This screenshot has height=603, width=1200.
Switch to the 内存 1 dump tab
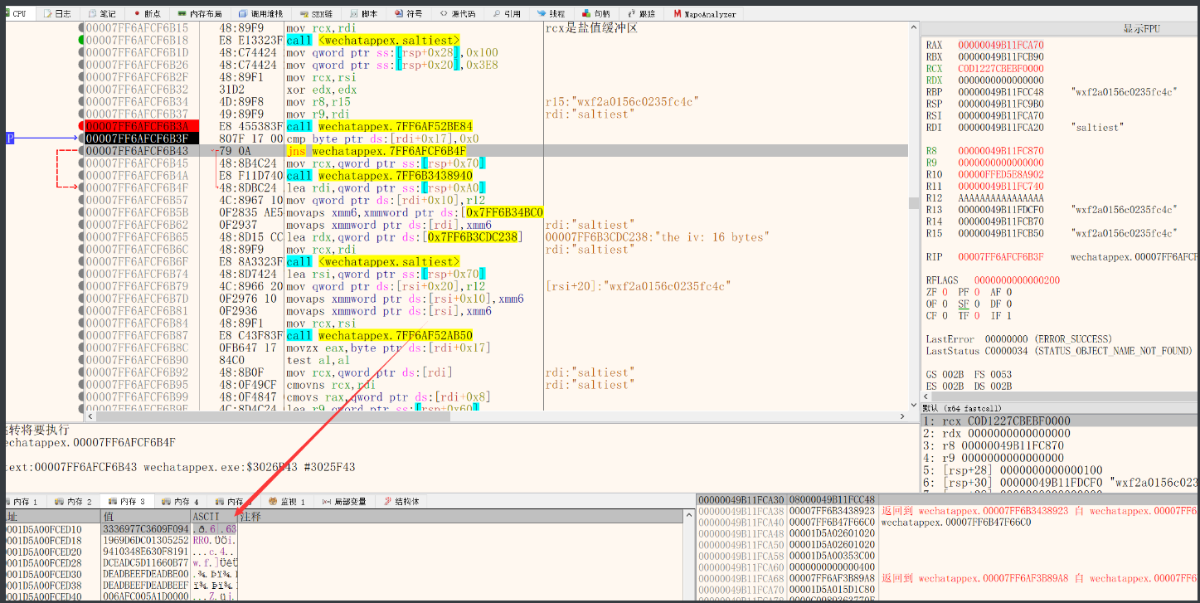[x=21, y=500]
